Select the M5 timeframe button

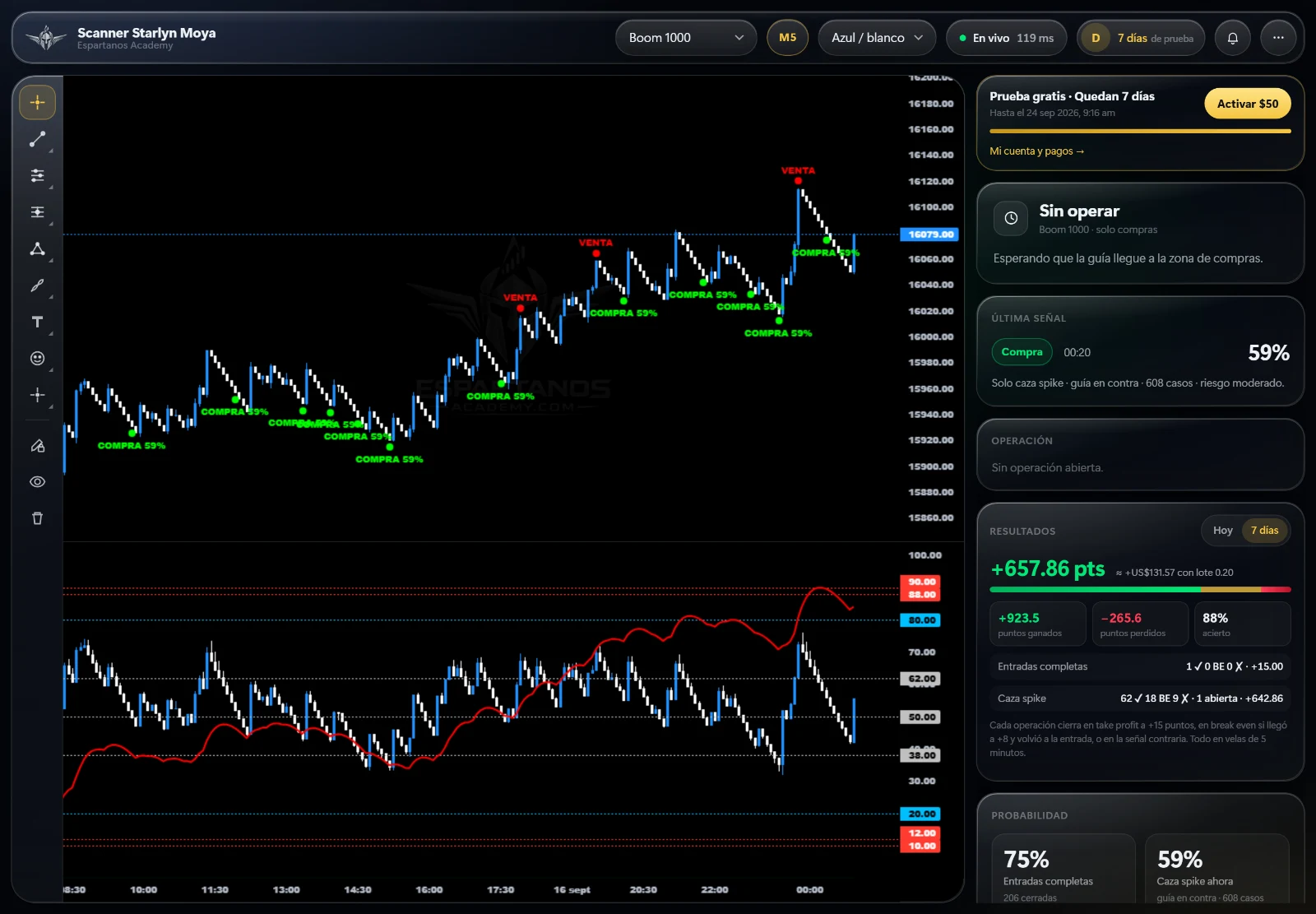point(787,38)
